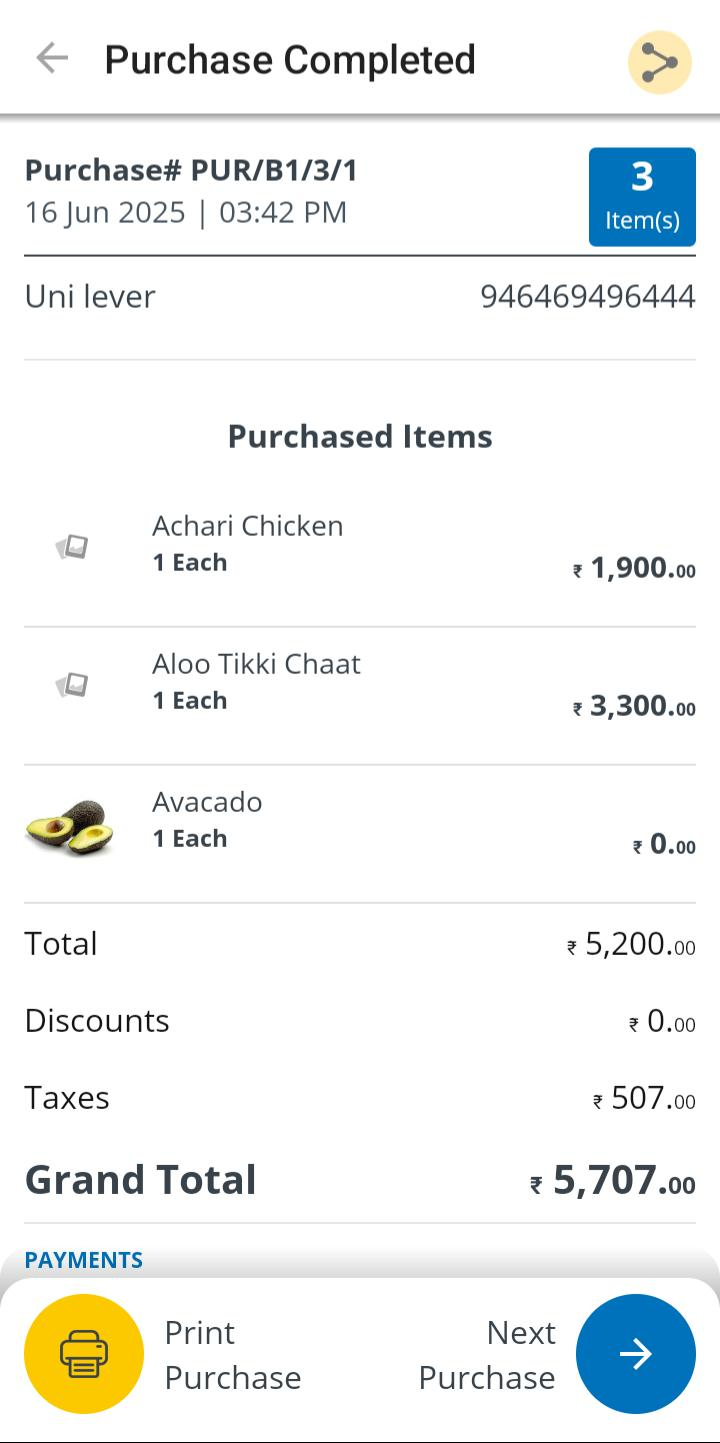Tap the blue 3 Item(s) badge
Screen dimensions: 720x1443
pos(642,197)
